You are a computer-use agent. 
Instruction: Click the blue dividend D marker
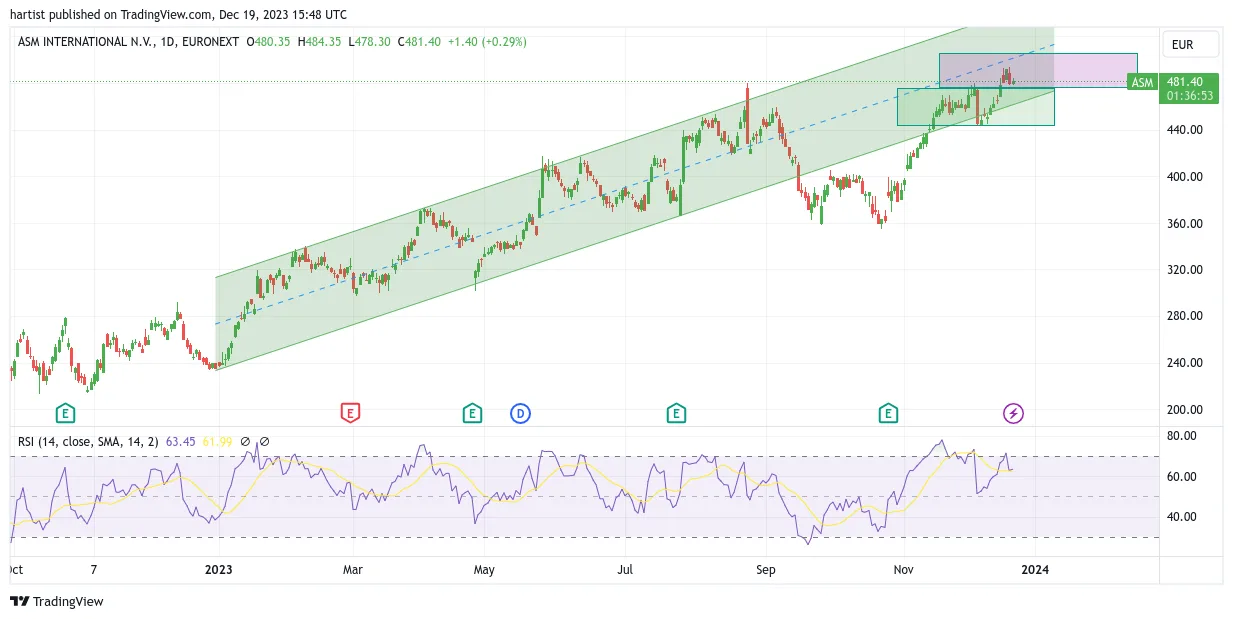[520, 413]
